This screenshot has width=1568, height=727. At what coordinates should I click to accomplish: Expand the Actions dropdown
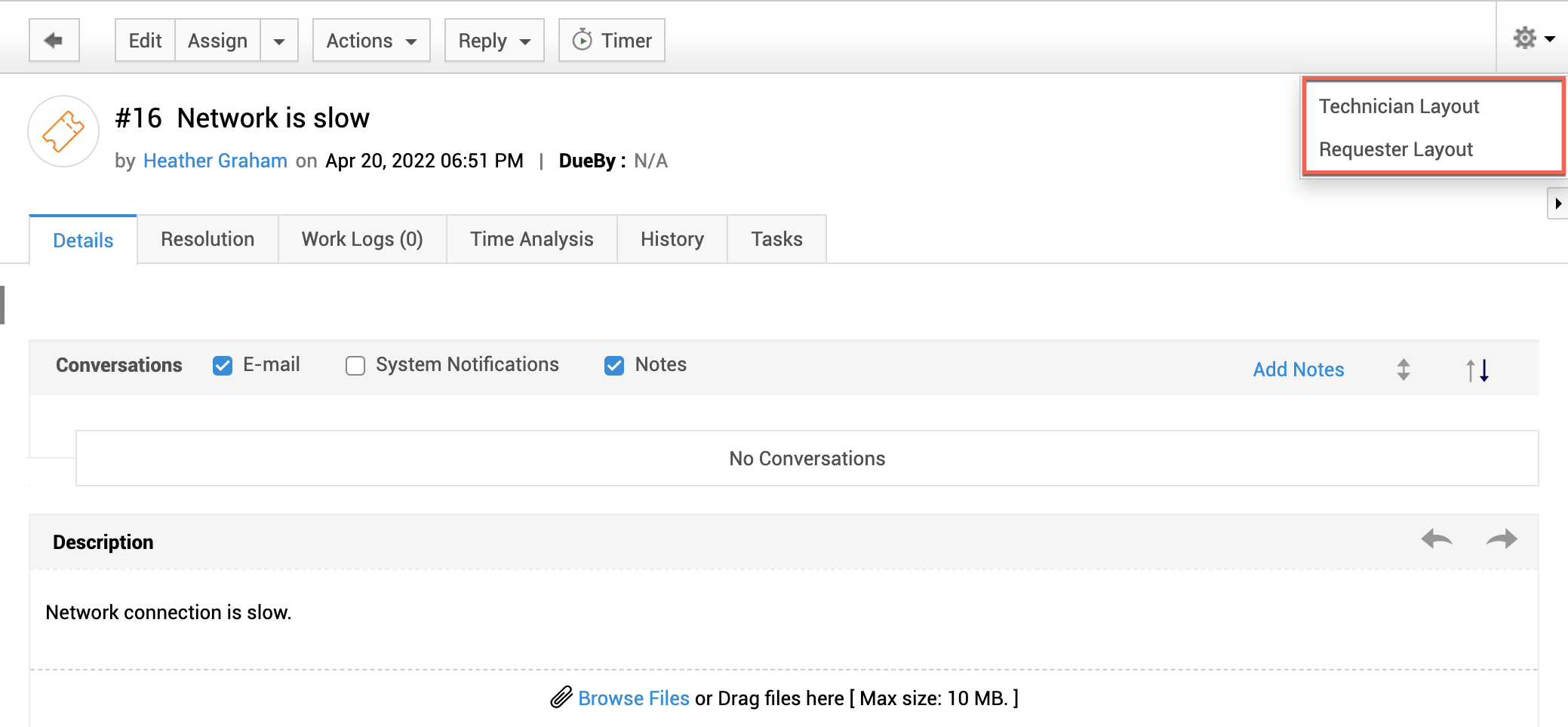[x=371, y=41]
